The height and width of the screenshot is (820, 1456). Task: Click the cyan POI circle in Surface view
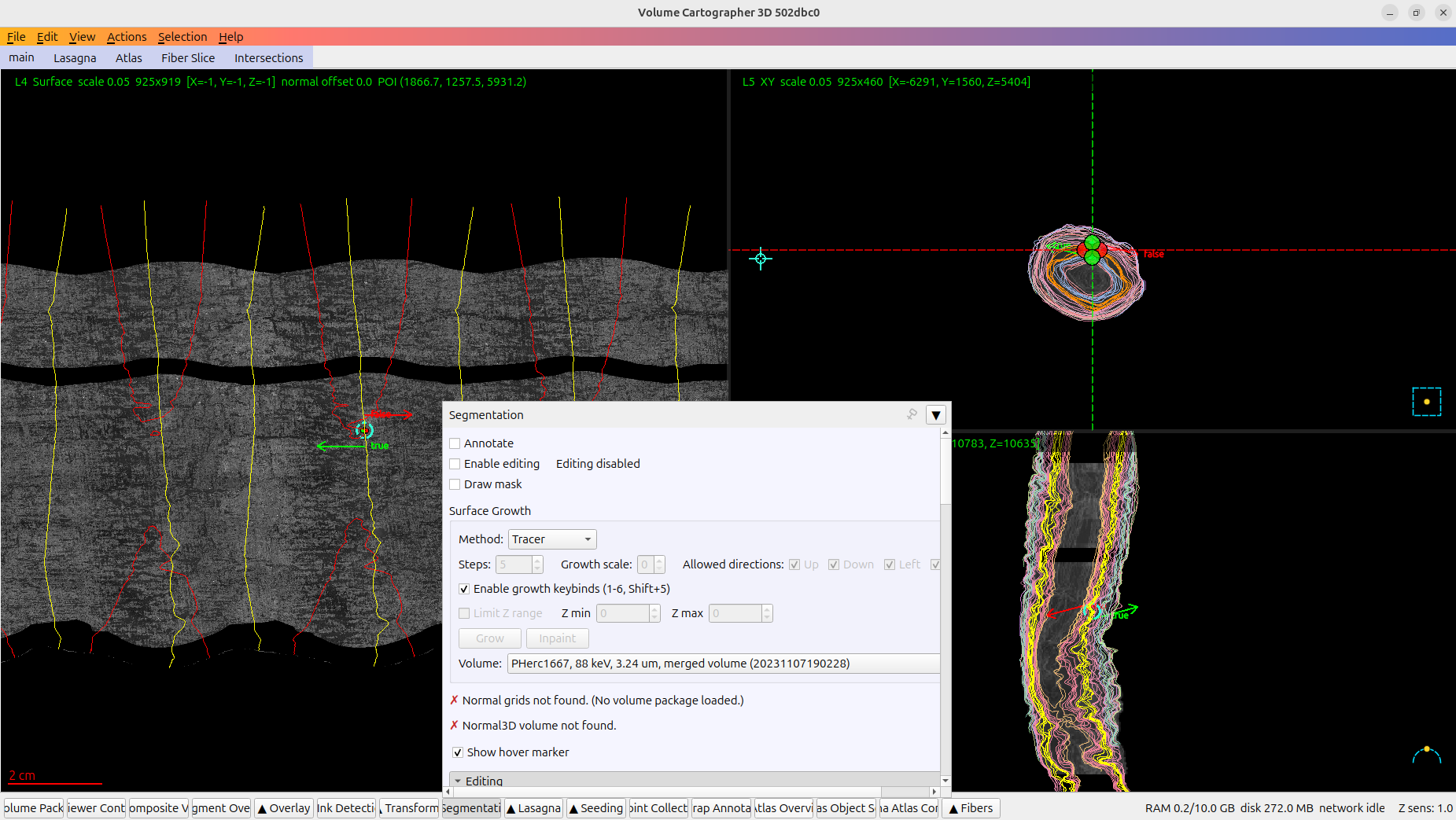[364, 430]
